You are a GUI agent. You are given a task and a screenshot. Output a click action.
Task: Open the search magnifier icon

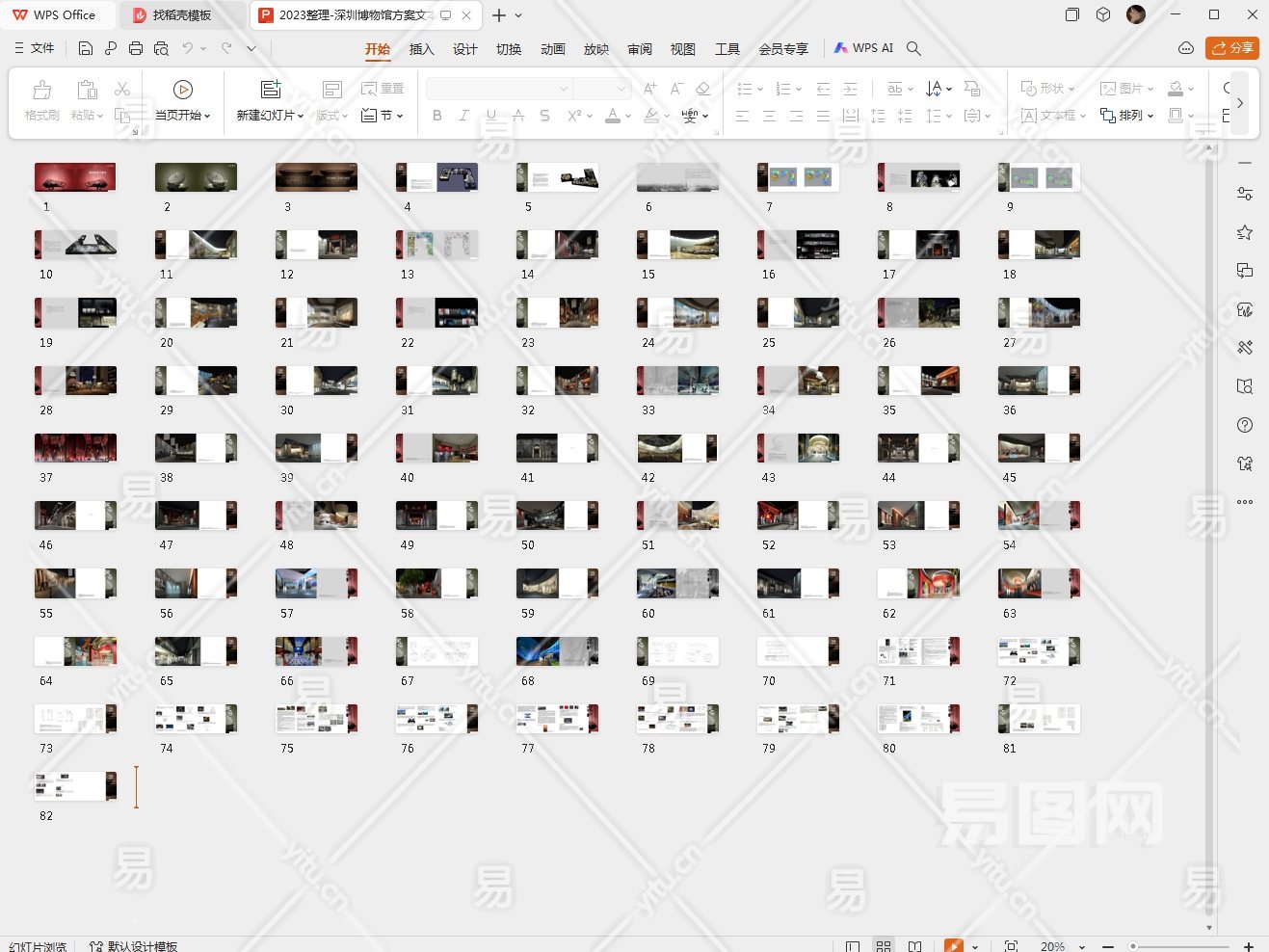coord(913,48)
